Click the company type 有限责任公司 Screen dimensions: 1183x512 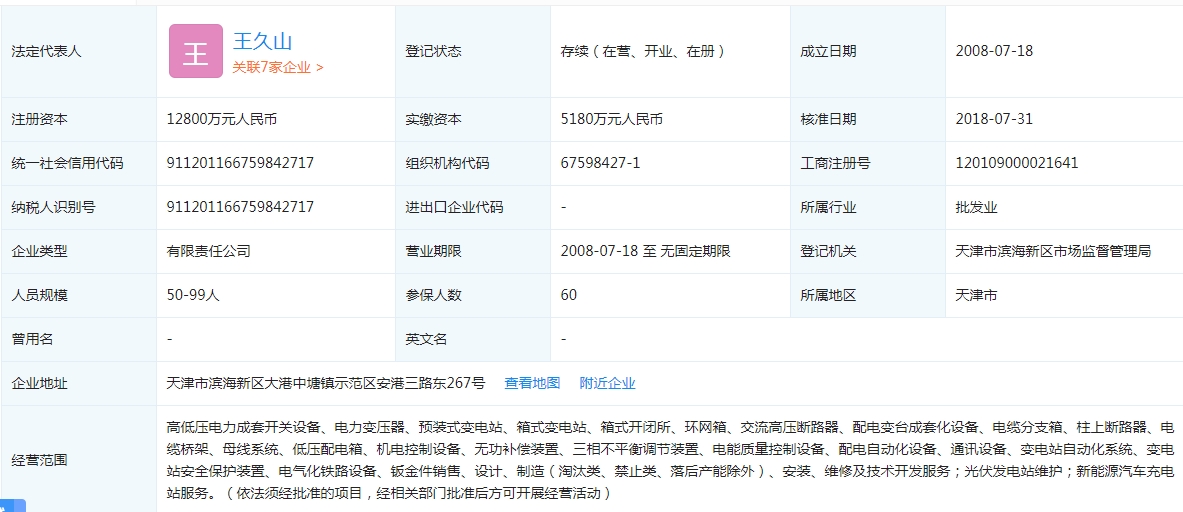click(x=208, y=251)
